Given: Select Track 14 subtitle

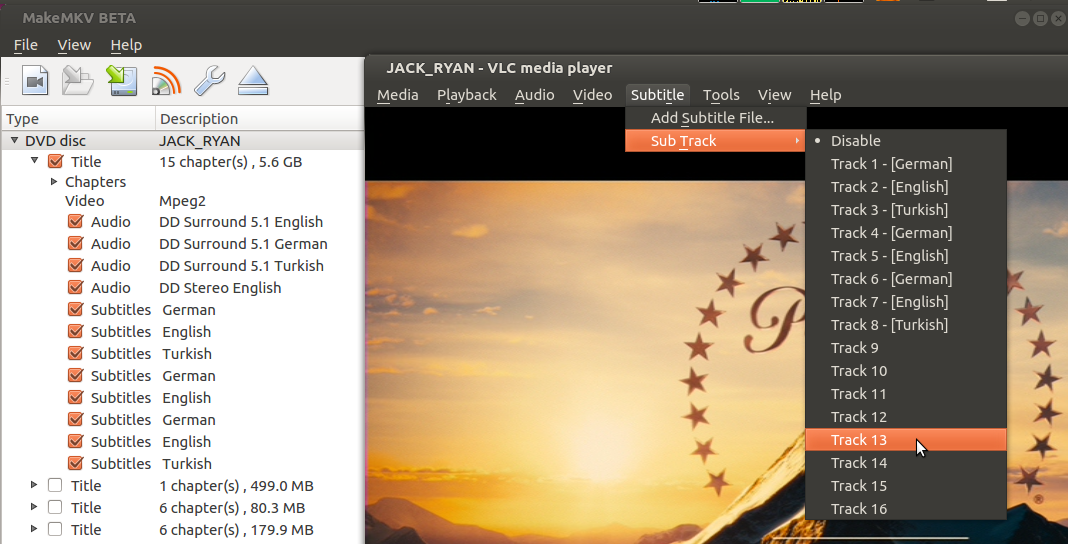Looking at the screenshot, I should [x=906, y=463].
